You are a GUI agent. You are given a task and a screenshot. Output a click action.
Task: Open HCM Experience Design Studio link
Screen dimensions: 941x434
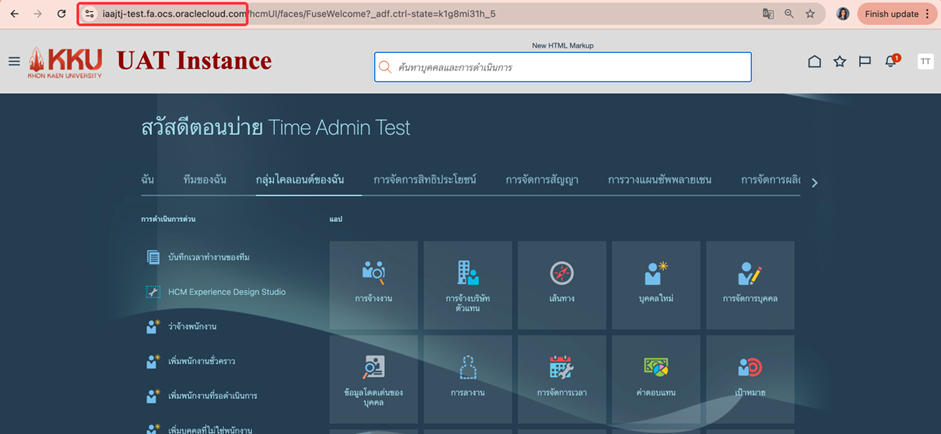tap(227, 292)
